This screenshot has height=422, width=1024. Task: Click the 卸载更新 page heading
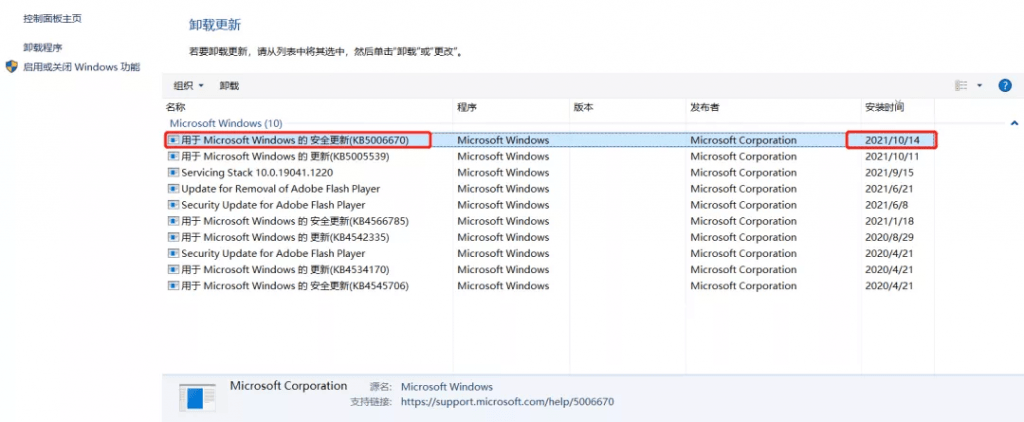click(x=215, y=25)
